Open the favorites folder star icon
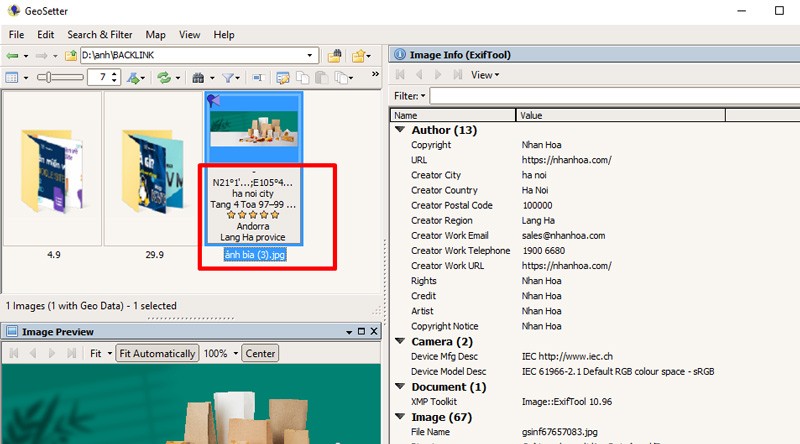The height and width of the screenshot is (444, 800). 358,55
